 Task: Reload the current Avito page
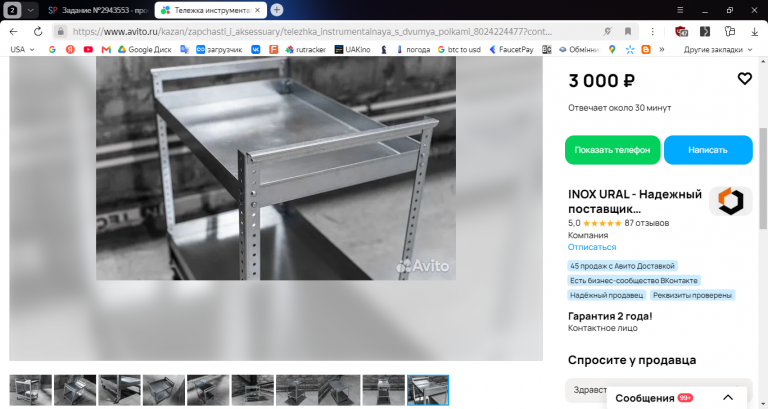(38, 31)
